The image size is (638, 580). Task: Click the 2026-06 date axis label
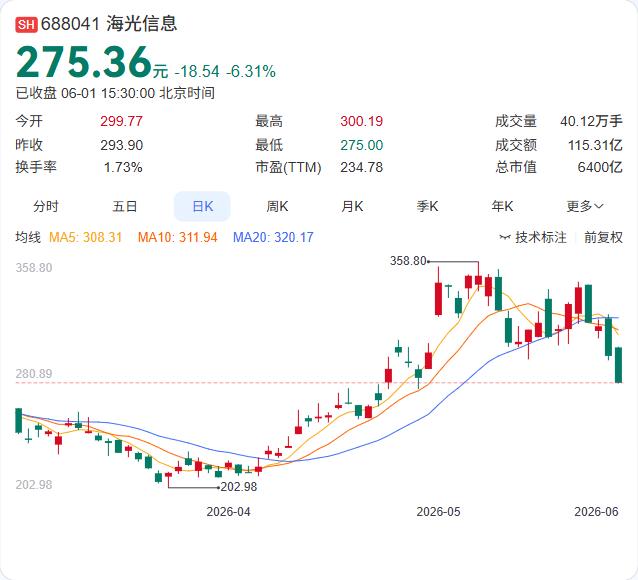pyautogui.click(x=596, y=512)
